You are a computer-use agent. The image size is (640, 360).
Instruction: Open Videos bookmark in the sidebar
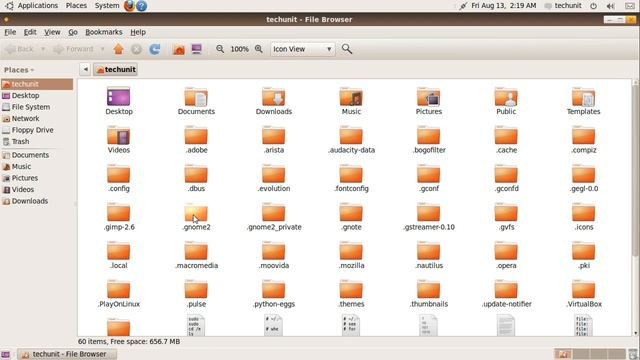click(x=37, y=189)
